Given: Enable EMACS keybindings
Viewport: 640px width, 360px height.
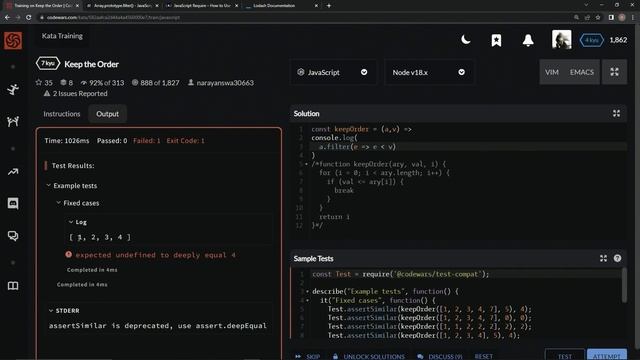Looking at the screenshot, I should tap(582, 72).
